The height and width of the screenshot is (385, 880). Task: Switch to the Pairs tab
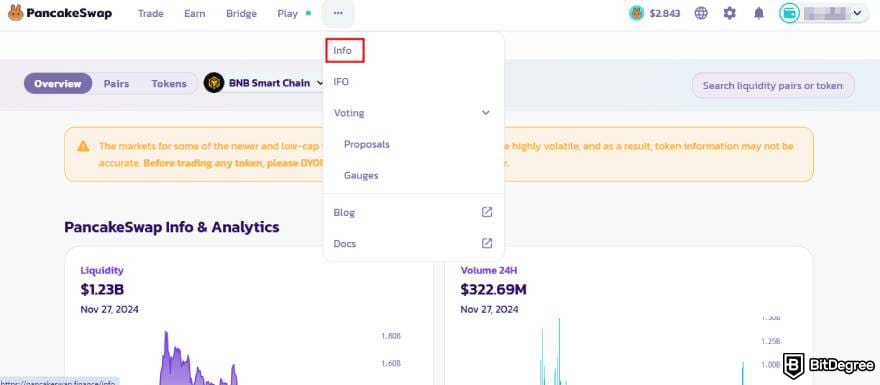click(x=116, y=84)
